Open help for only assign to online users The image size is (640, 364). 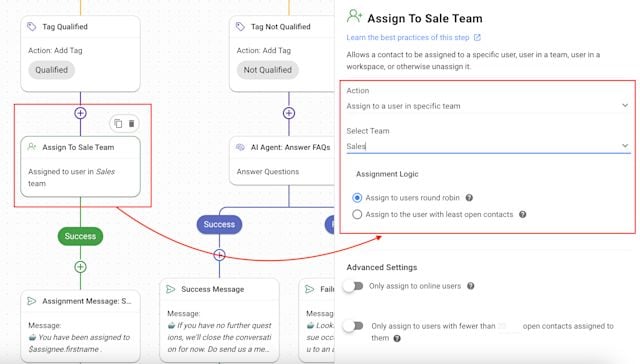point(471,286)
